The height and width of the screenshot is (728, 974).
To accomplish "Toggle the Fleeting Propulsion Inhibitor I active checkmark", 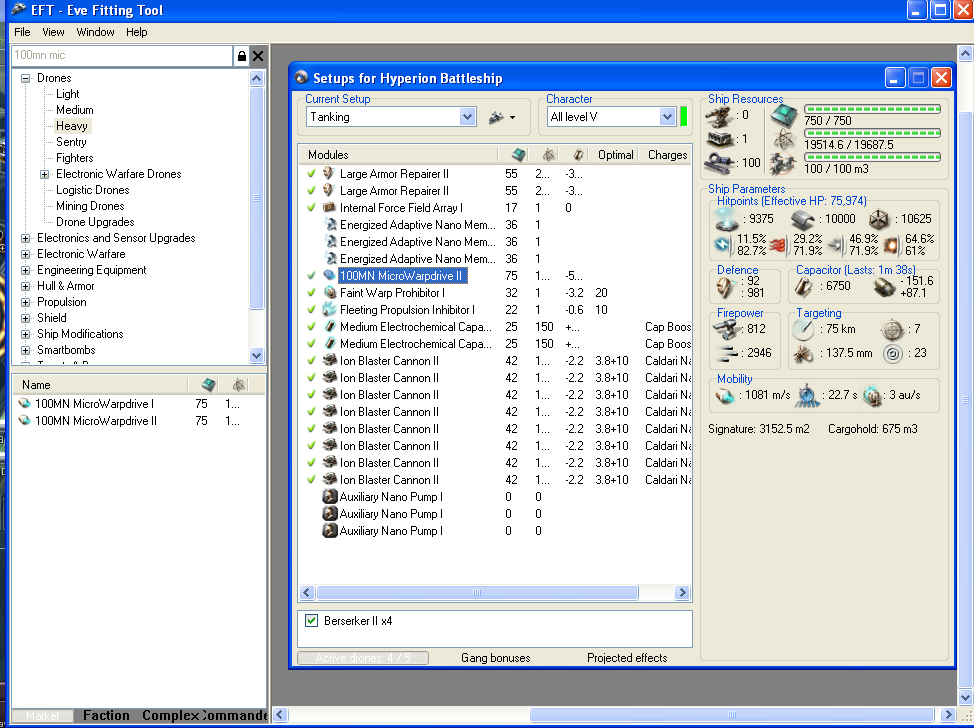I will [311, 310].
